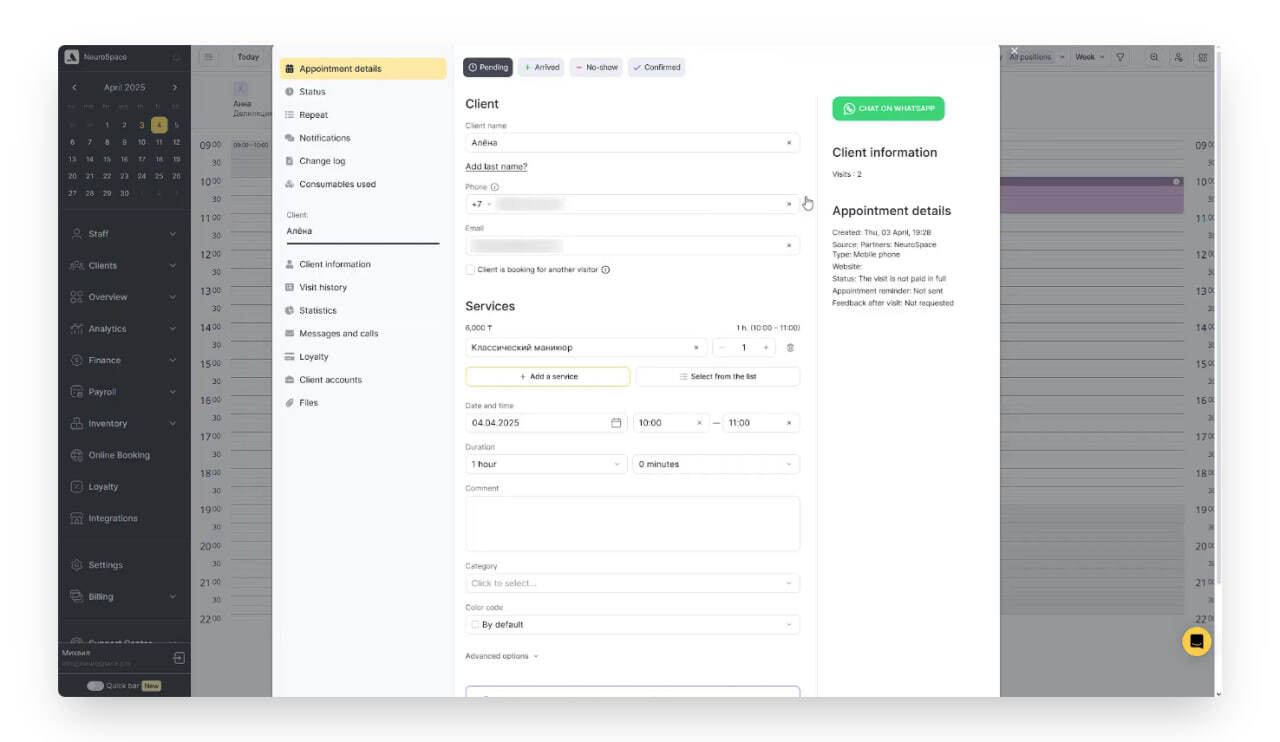The width and height of the screenshot is (1280, 742).
Task: Check Client is booking for another visitor
Action: (x=470, y=270)
